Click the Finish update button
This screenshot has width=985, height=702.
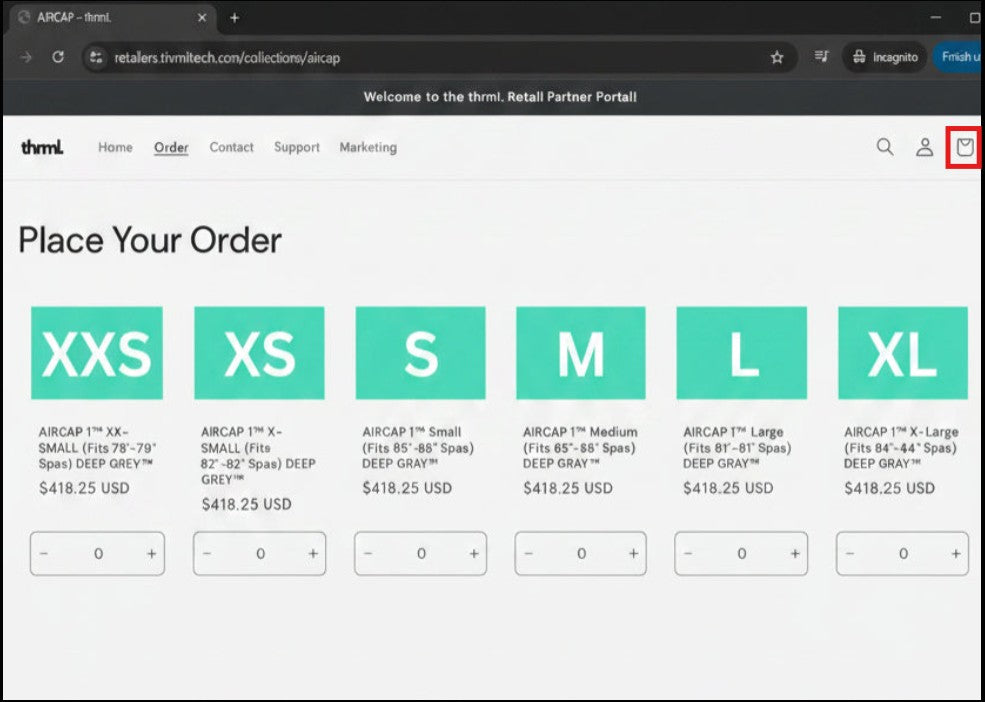957,57
